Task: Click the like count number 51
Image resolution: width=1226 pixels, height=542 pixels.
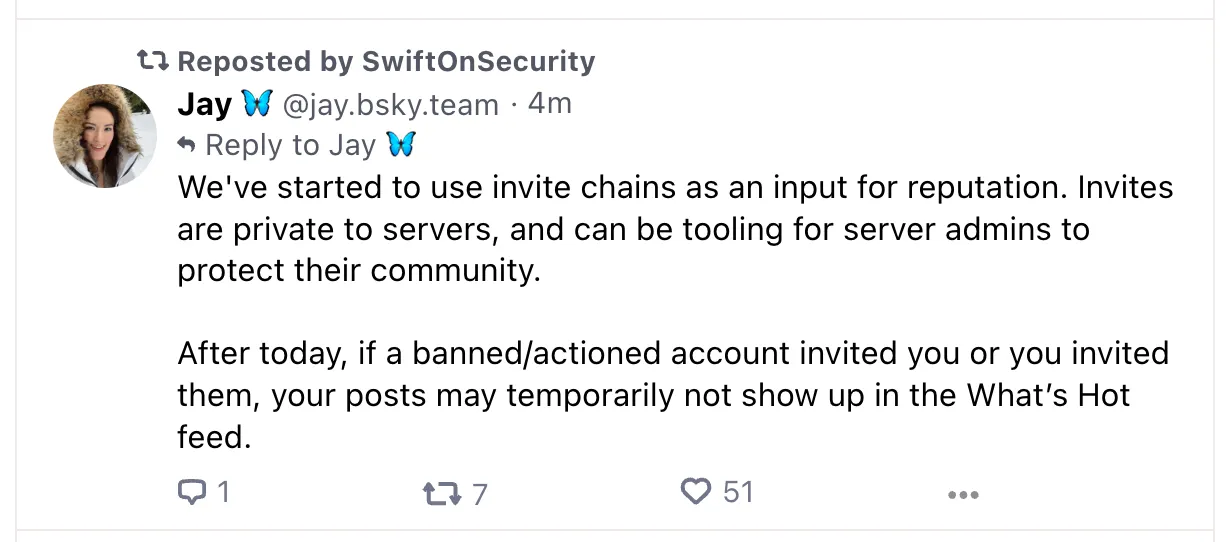Action: [x=737, y=492]
